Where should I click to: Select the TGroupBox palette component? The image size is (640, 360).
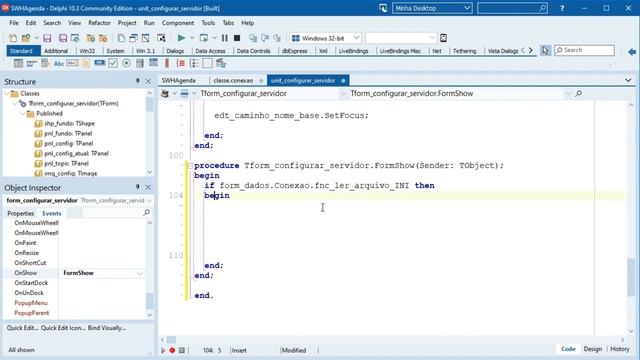181,63
